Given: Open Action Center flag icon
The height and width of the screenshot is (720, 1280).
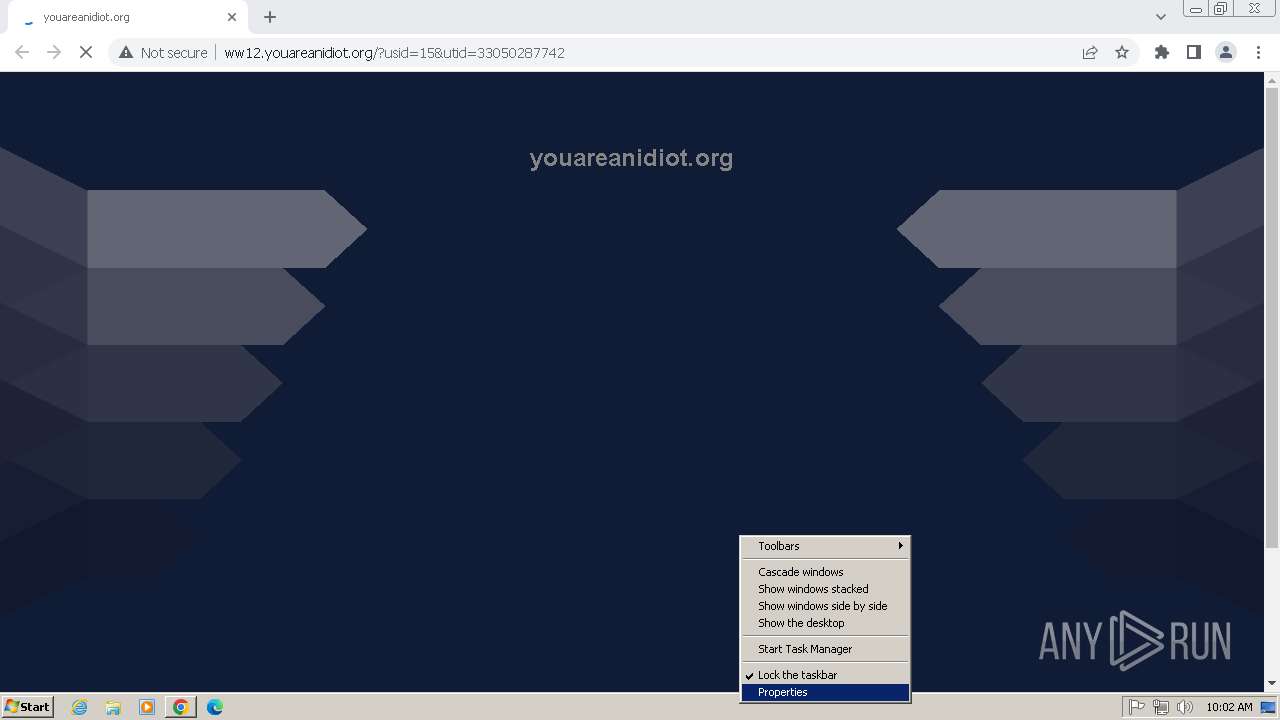Looking at the screenshot, I should pyautogui.click(x=1137, y=707).
